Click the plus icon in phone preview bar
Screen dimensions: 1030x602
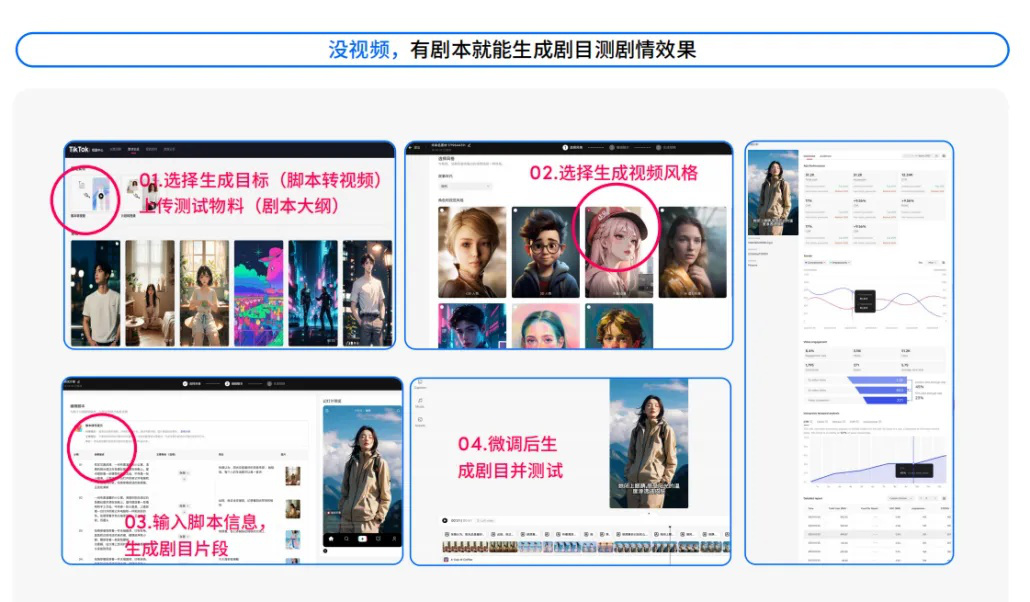coord(363,538)
